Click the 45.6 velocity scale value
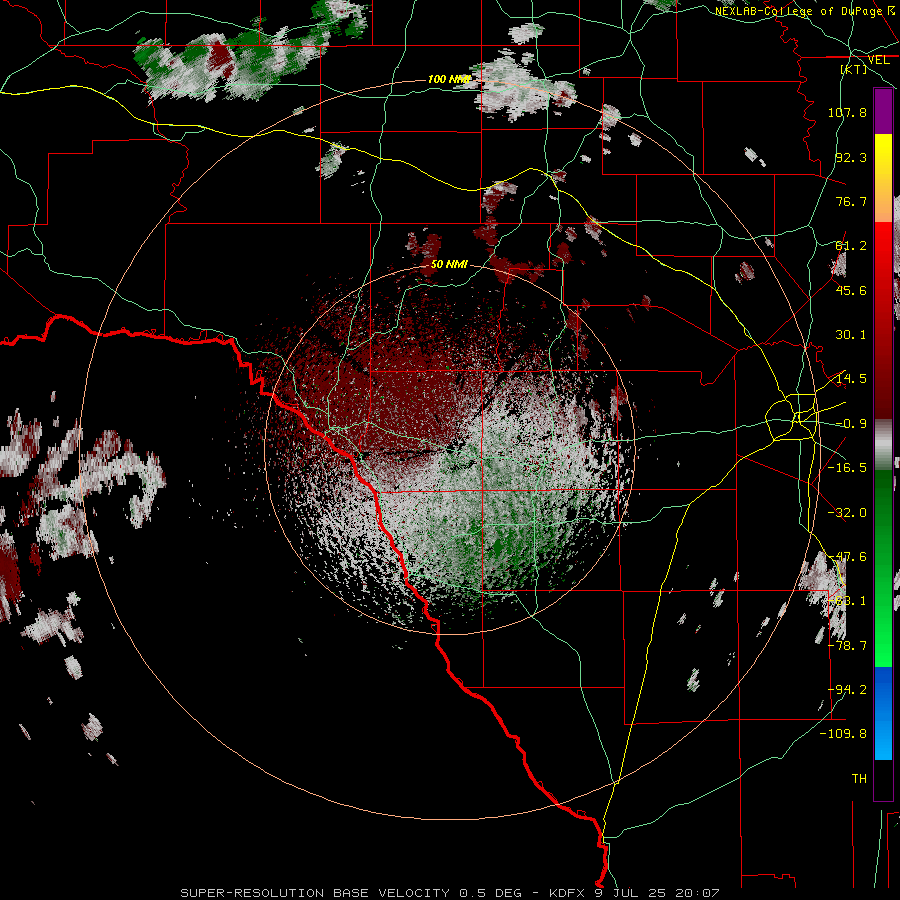This screenshot has width=900, height=900. [851, 290]
